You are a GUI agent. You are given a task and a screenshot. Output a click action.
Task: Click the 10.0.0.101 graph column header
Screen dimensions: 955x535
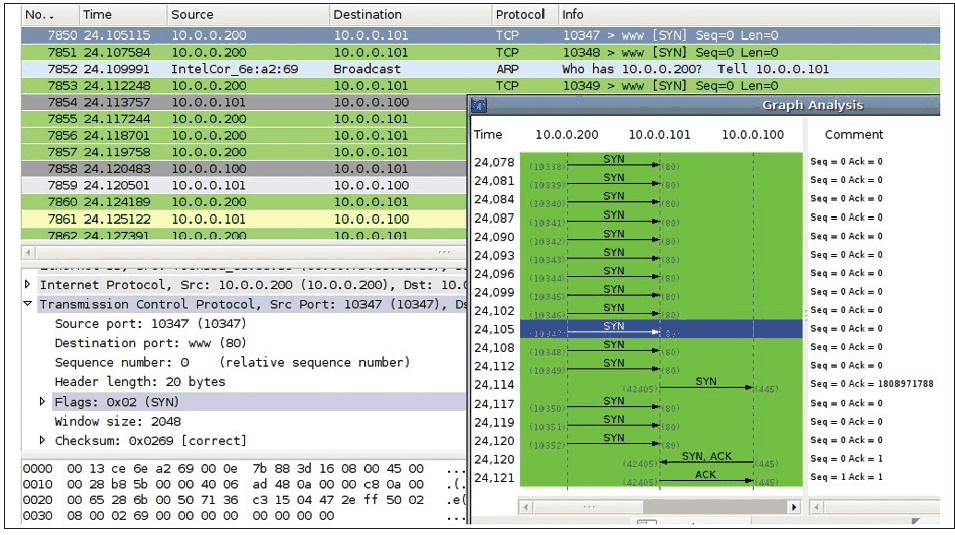click(x=660, y=135)
